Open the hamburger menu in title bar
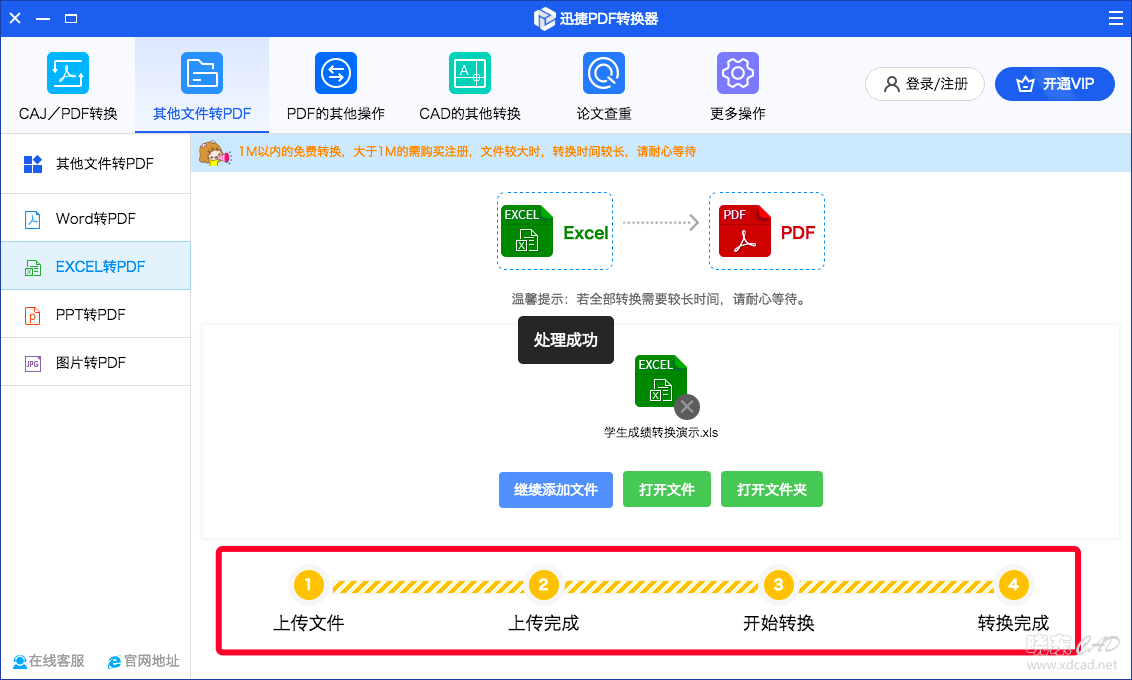Screen dimensions: 1132x680 click(1115, 18)
